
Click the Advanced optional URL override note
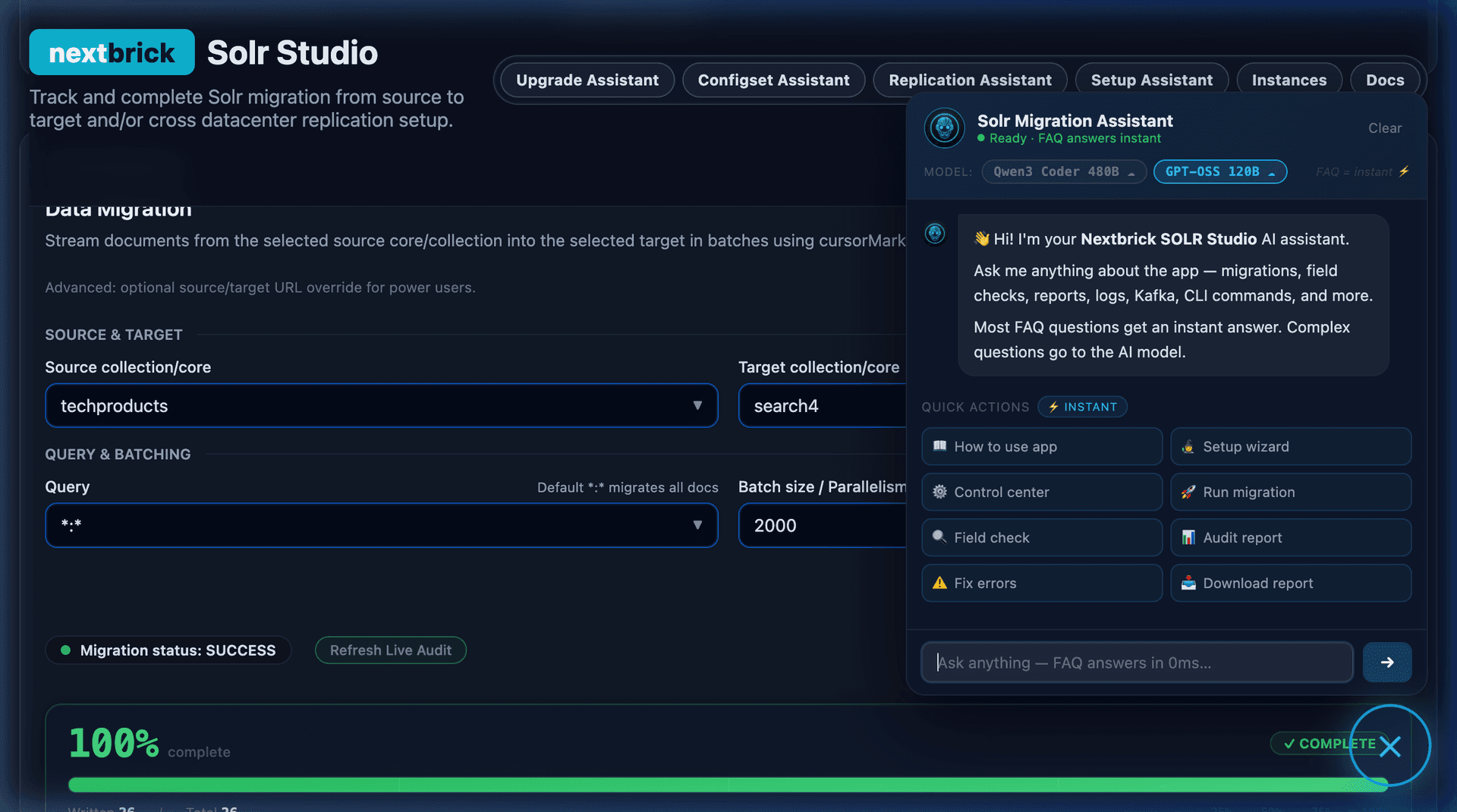[x=260, y=288]
